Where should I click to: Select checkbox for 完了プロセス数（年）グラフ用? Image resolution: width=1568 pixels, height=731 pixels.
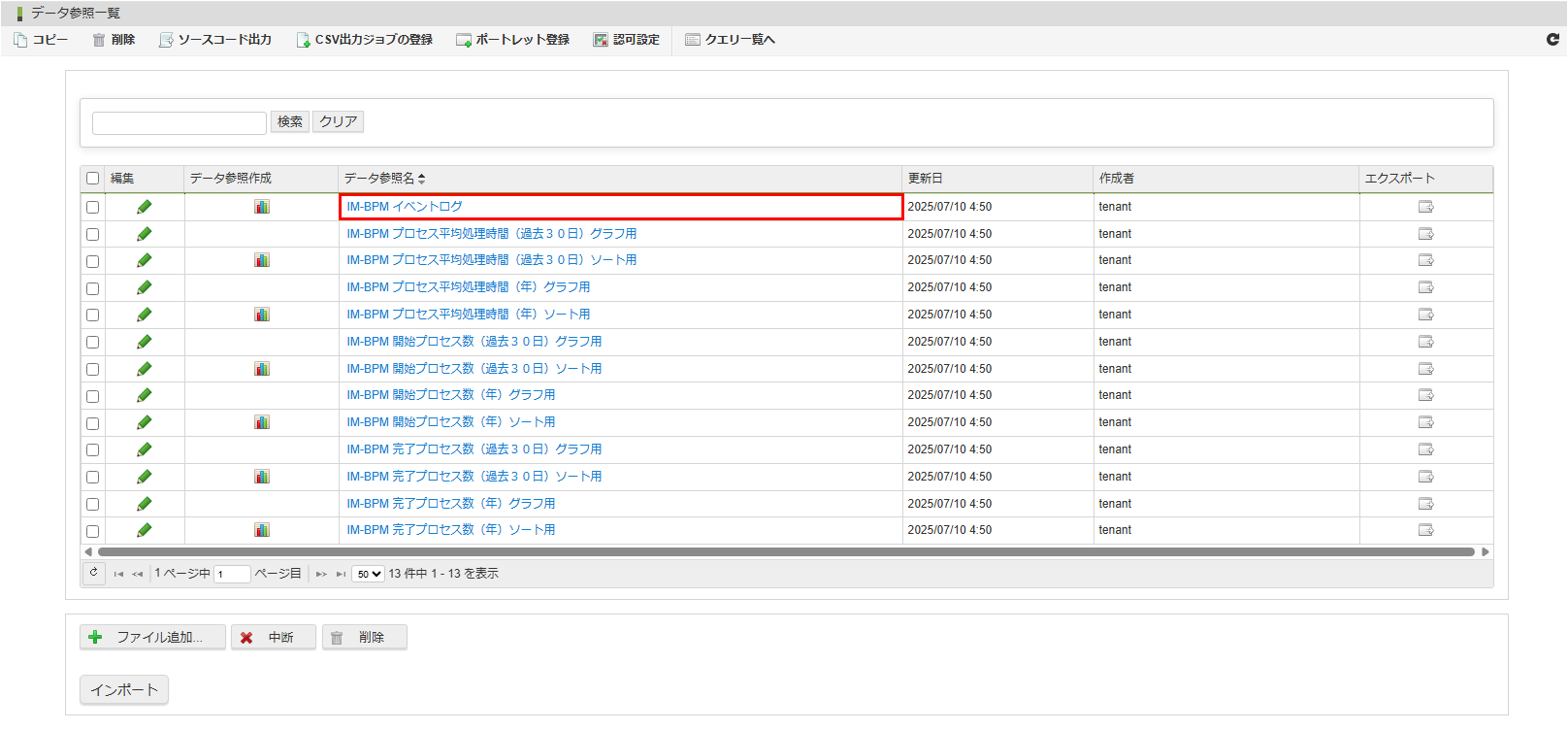coord(93,504)
